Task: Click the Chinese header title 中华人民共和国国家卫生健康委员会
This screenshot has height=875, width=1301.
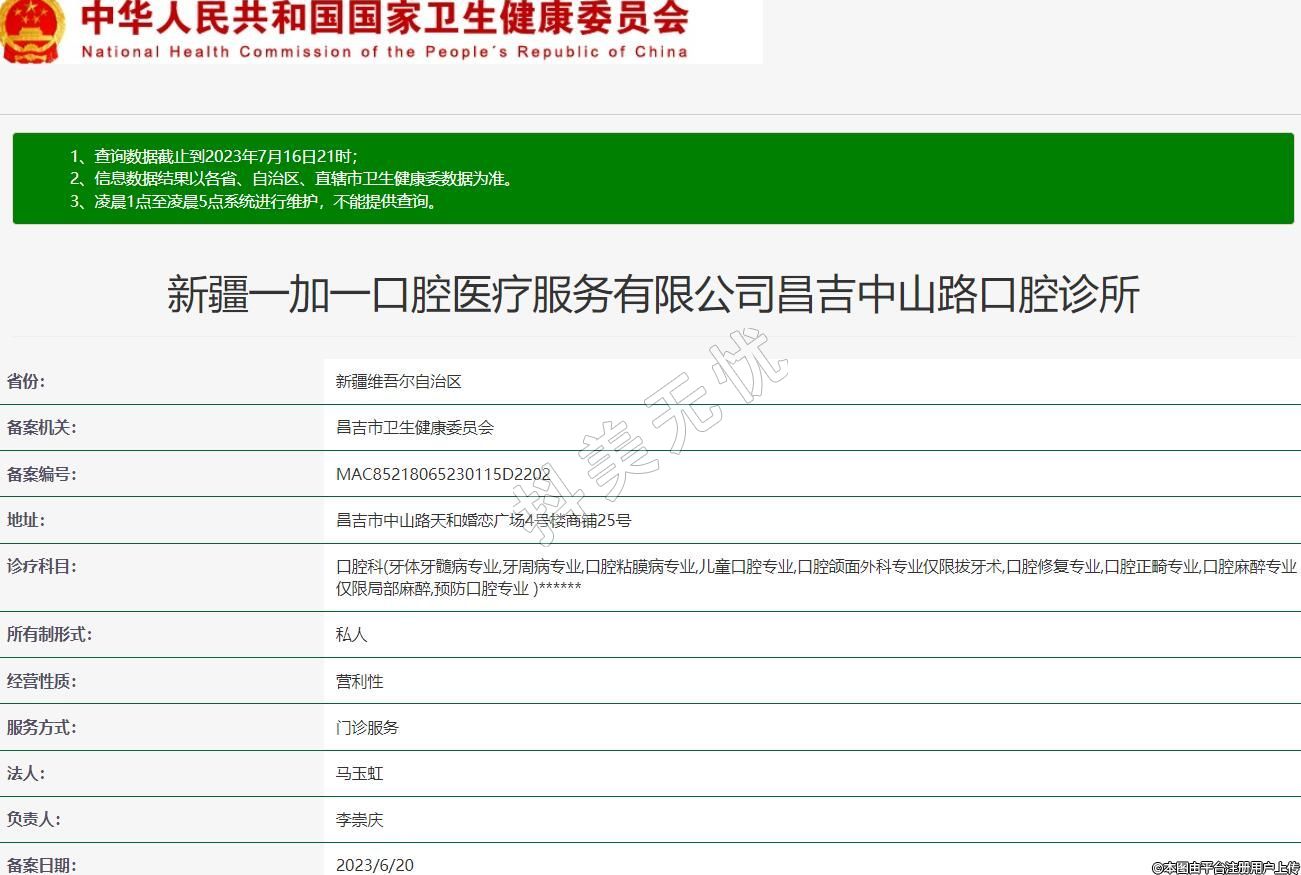Action: click(x=384, y=19)
